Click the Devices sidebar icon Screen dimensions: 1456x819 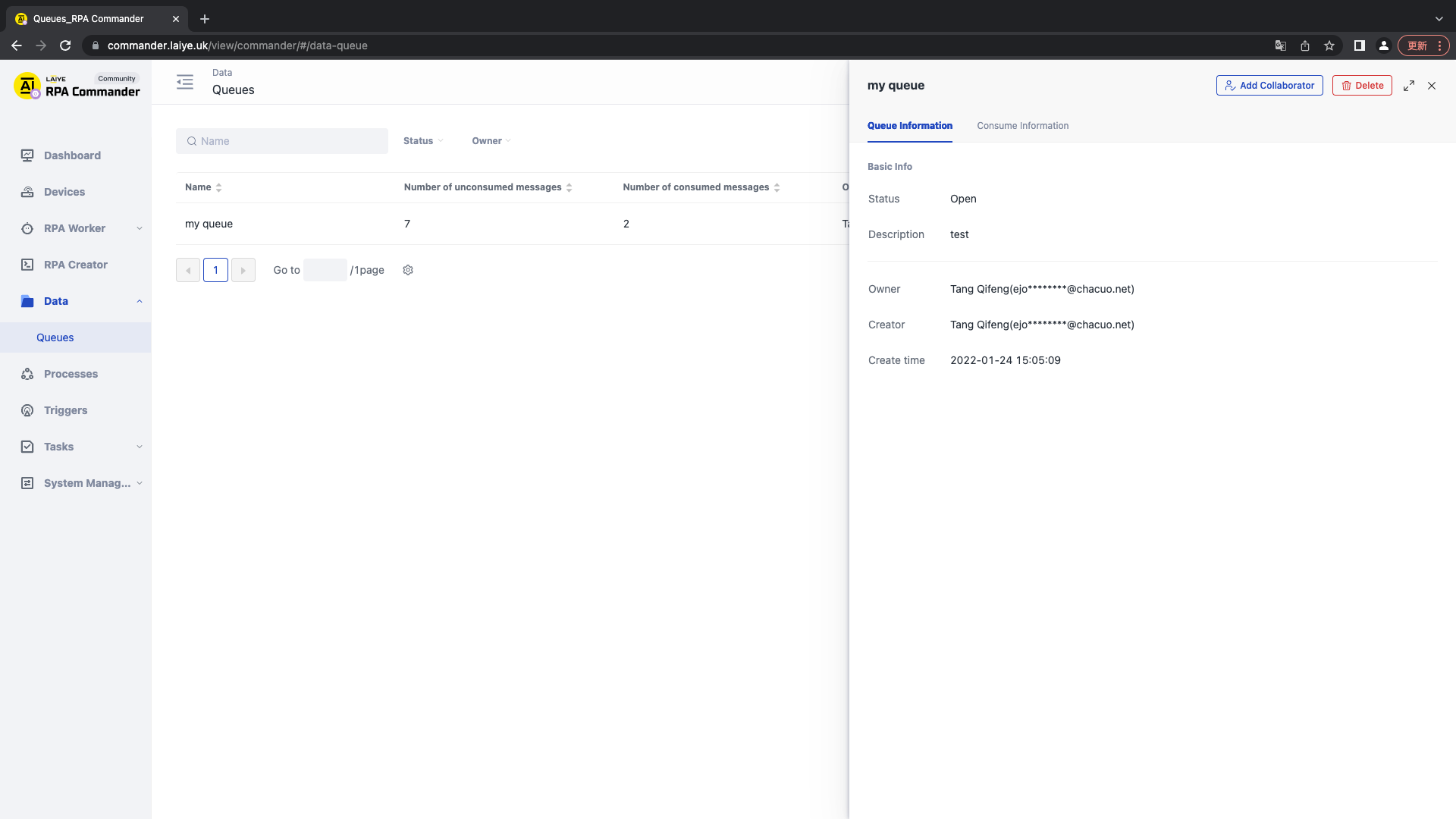click(x=28, y=191)
